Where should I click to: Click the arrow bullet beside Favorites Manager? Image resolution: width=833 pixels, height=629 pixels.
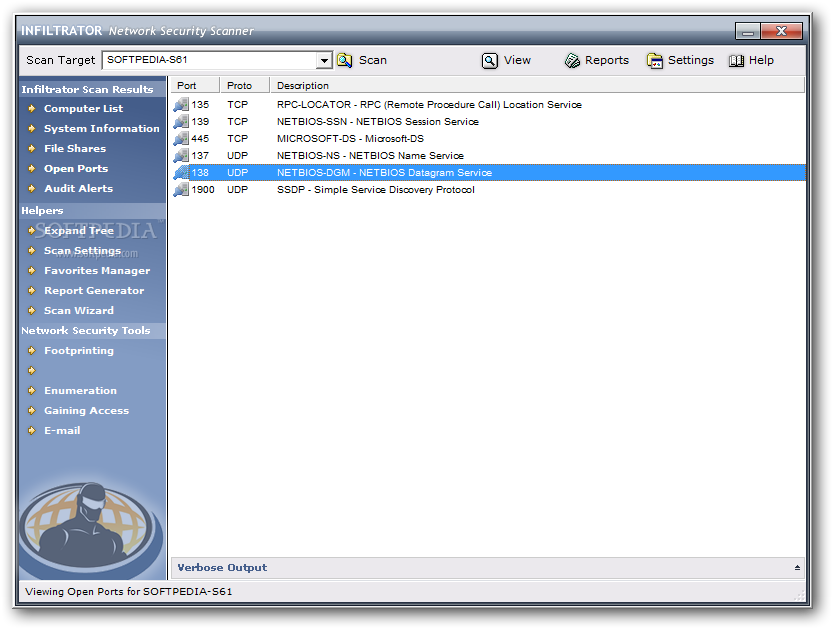point(32,270)
